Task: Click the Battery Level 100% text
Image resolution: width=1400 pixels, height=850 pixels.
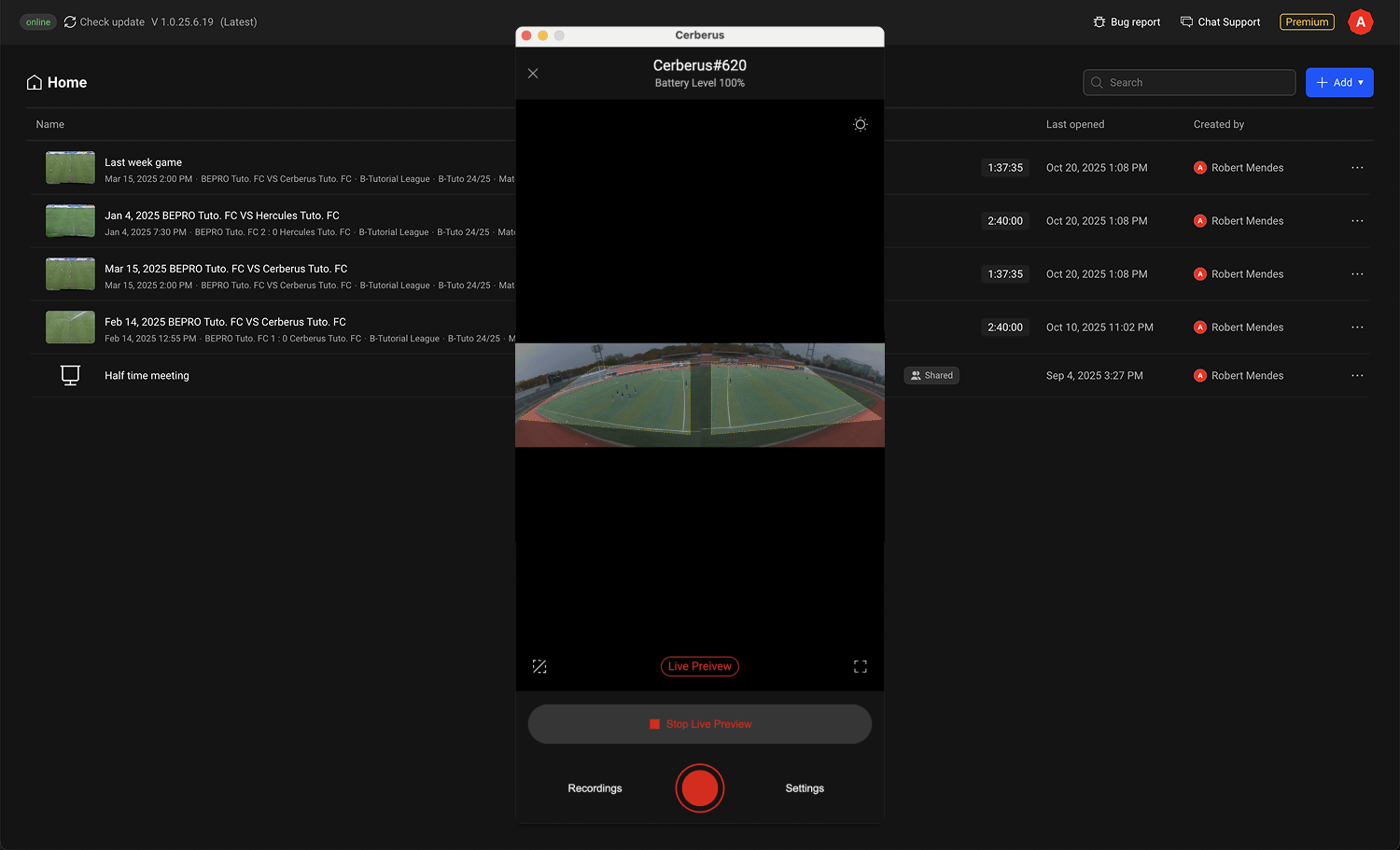Action: click(700, 83)
